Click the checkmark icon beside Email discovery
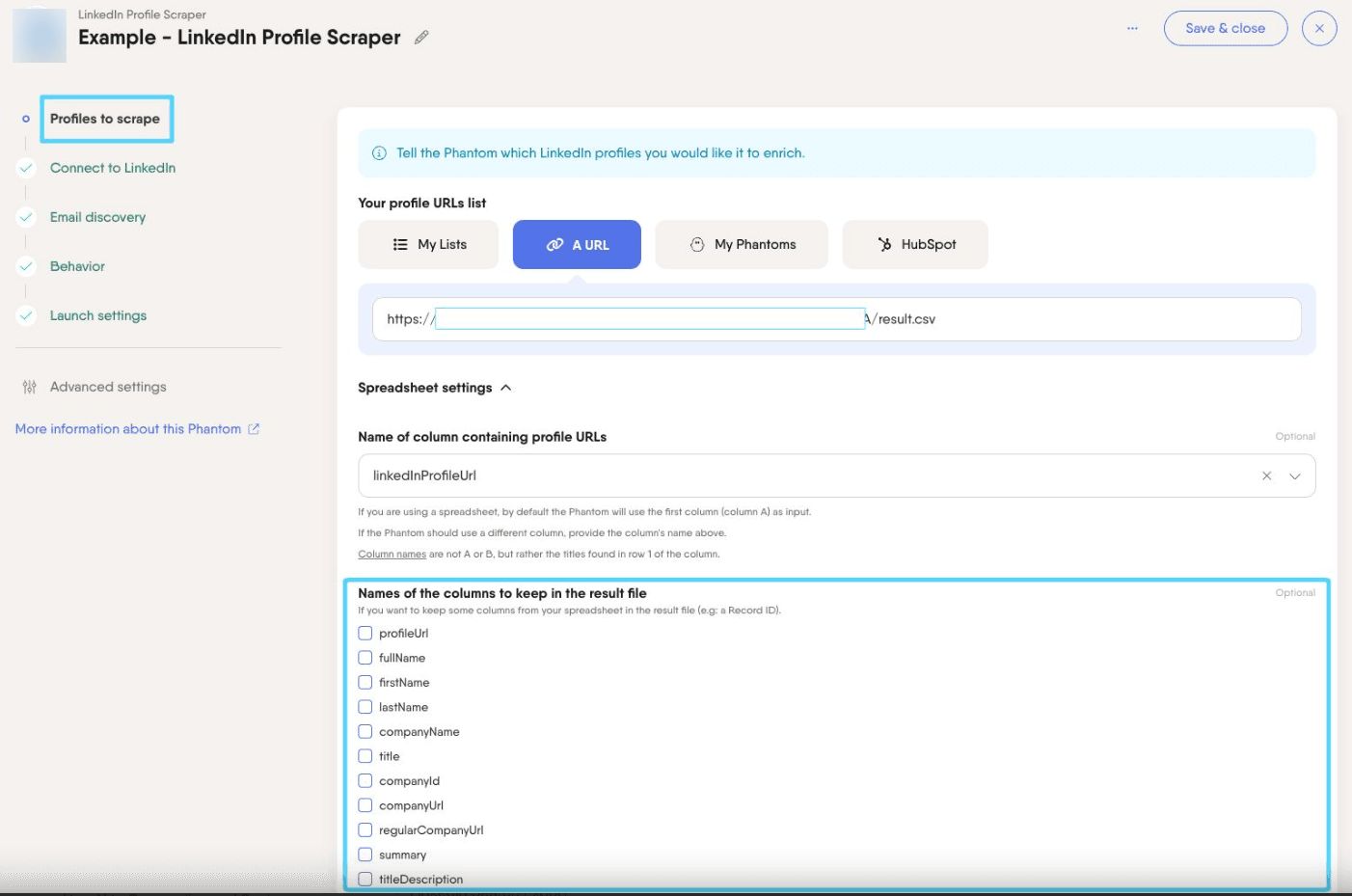 point(26,217)
